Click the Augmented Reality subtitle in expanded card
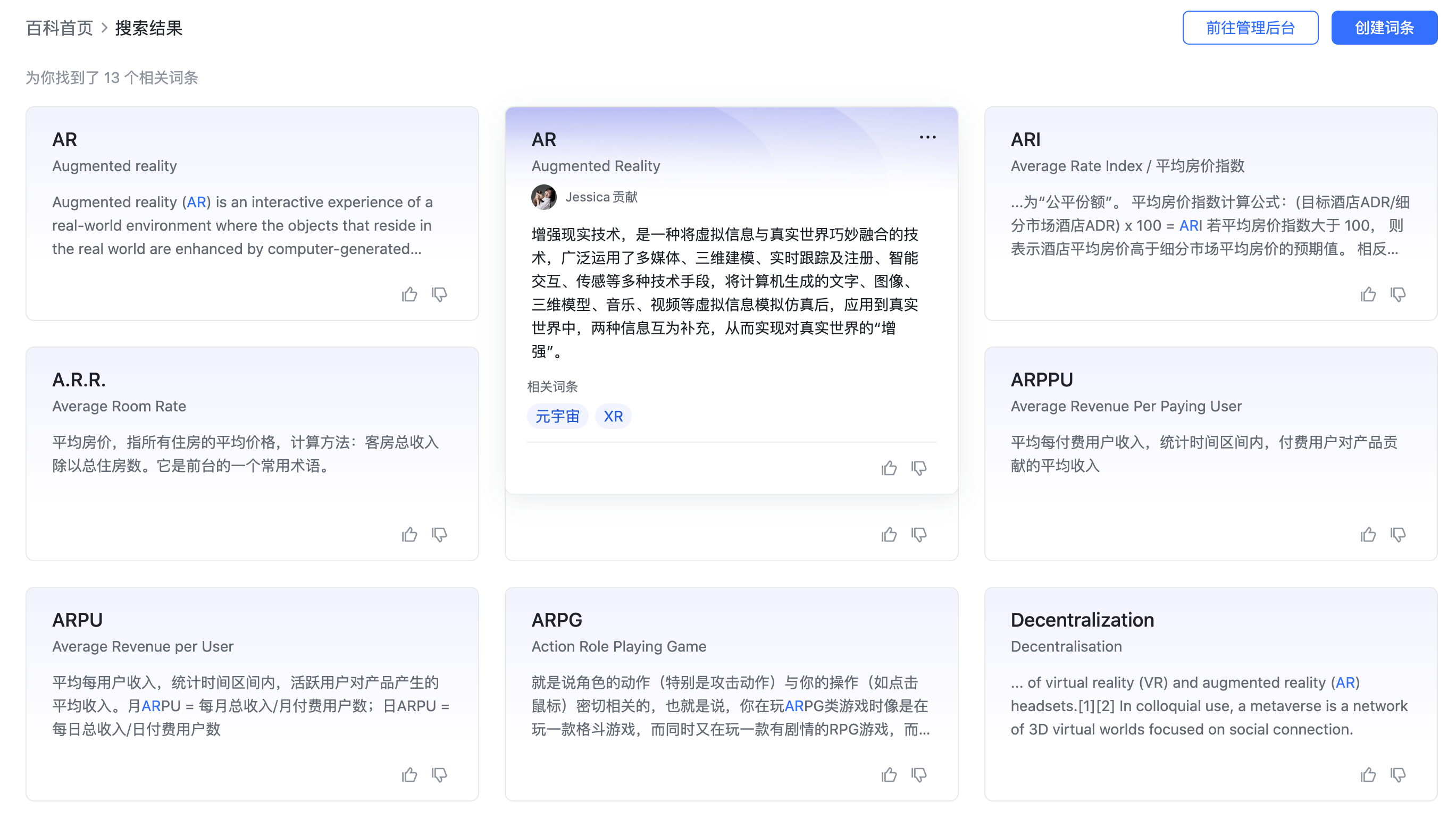 coord(596,166)
